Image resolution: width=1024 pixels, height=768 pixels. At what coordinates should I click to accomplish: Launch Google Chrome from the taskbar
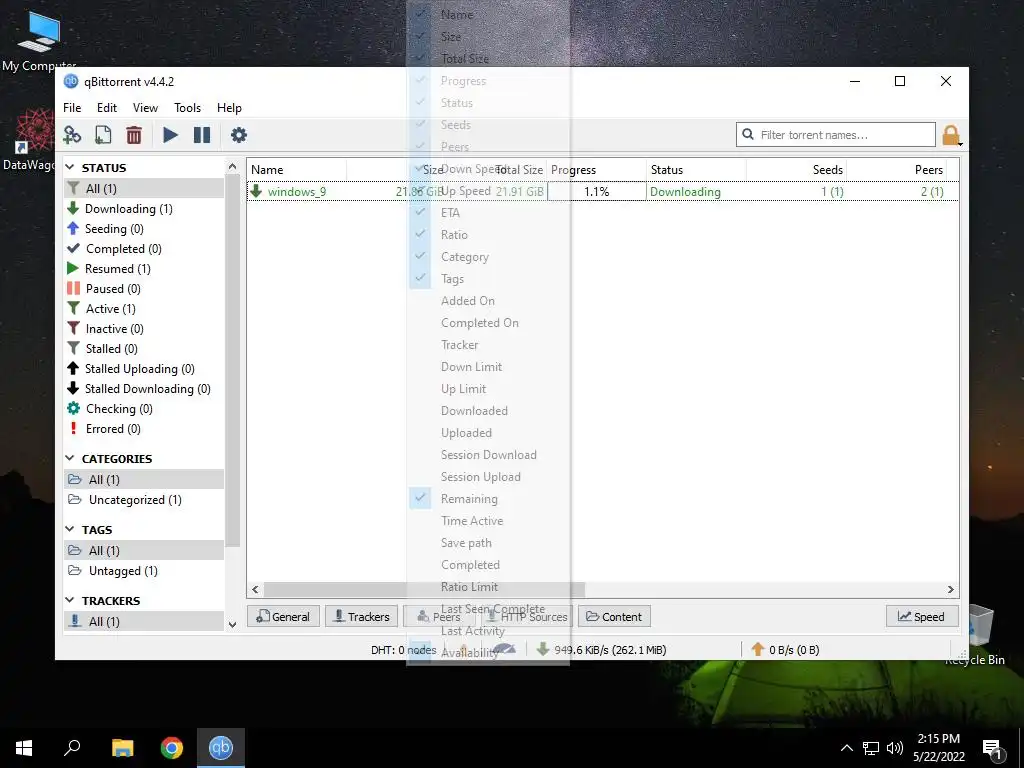[x=172, y=748]
